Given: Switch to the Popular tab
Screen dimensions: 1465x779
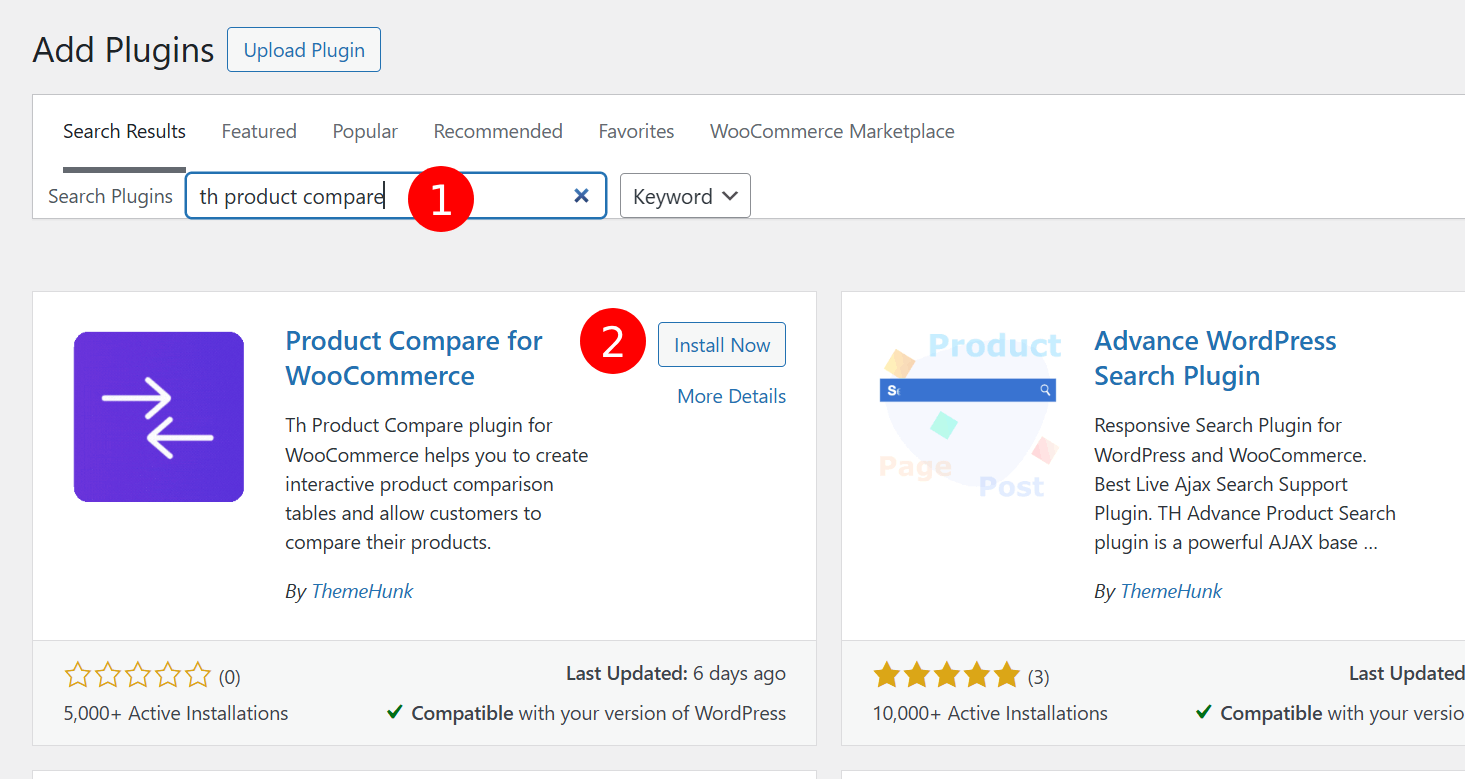Looking at the screenshot, I should coord(365,131).
